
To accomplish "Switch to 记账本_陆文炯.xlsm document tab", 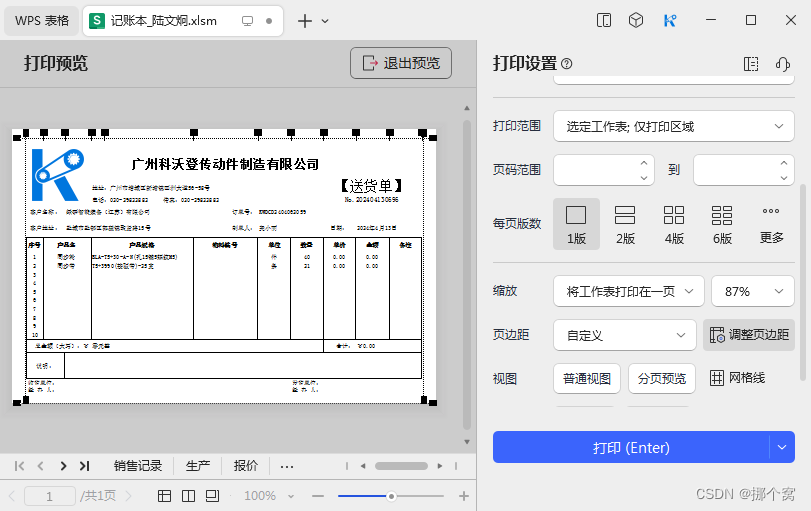I will (x=183, y=21).
